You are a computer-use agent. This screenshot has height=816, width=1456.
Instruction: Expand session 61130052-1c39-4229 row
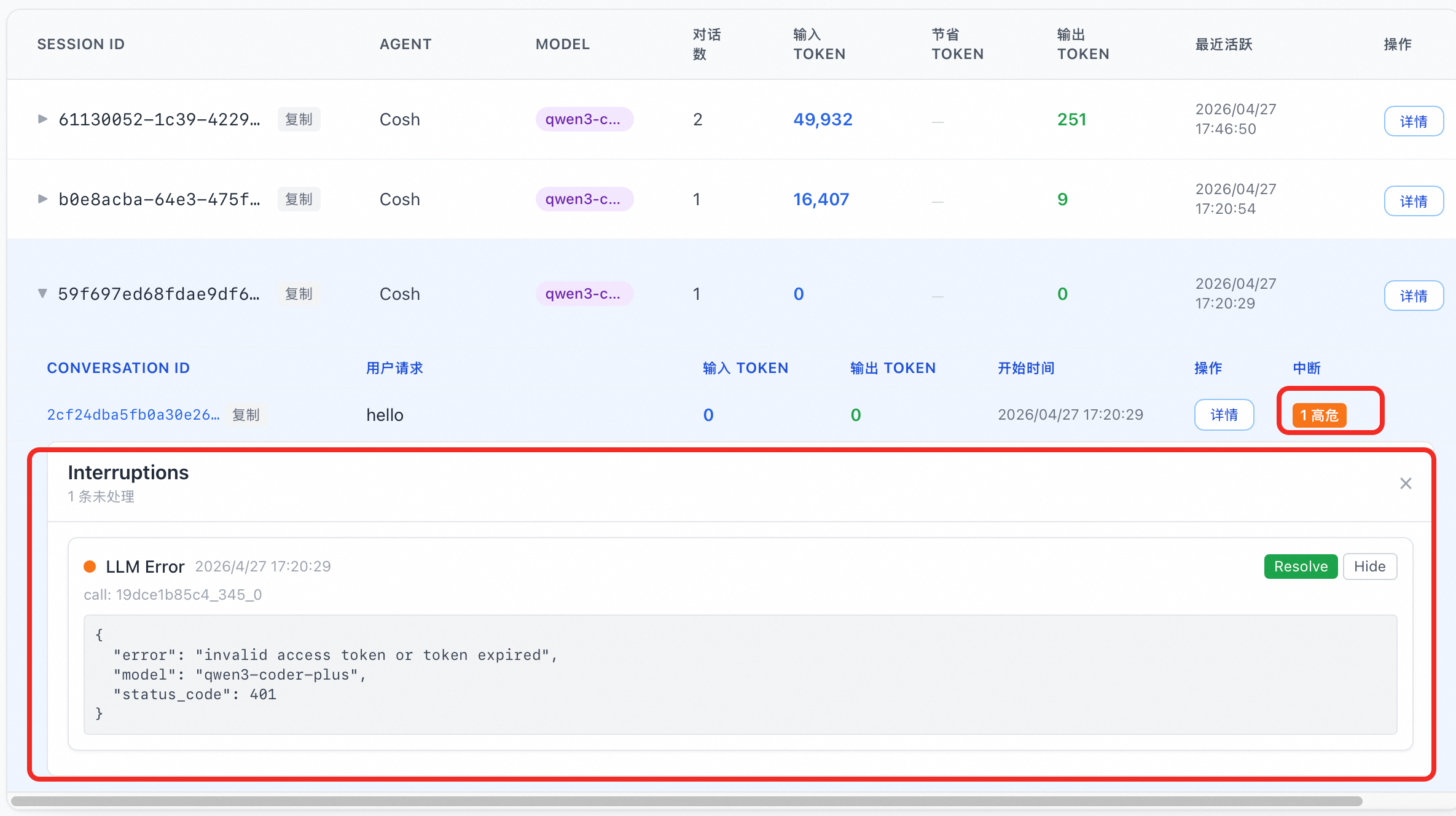(42, 119)
